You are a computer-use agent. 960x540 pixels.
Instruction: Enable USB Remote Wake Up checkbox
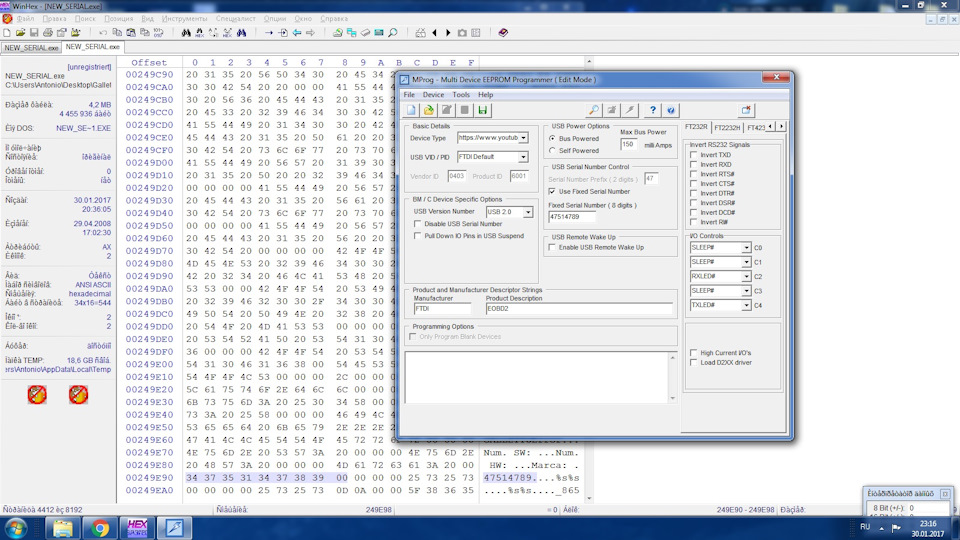tap(553, 247)
